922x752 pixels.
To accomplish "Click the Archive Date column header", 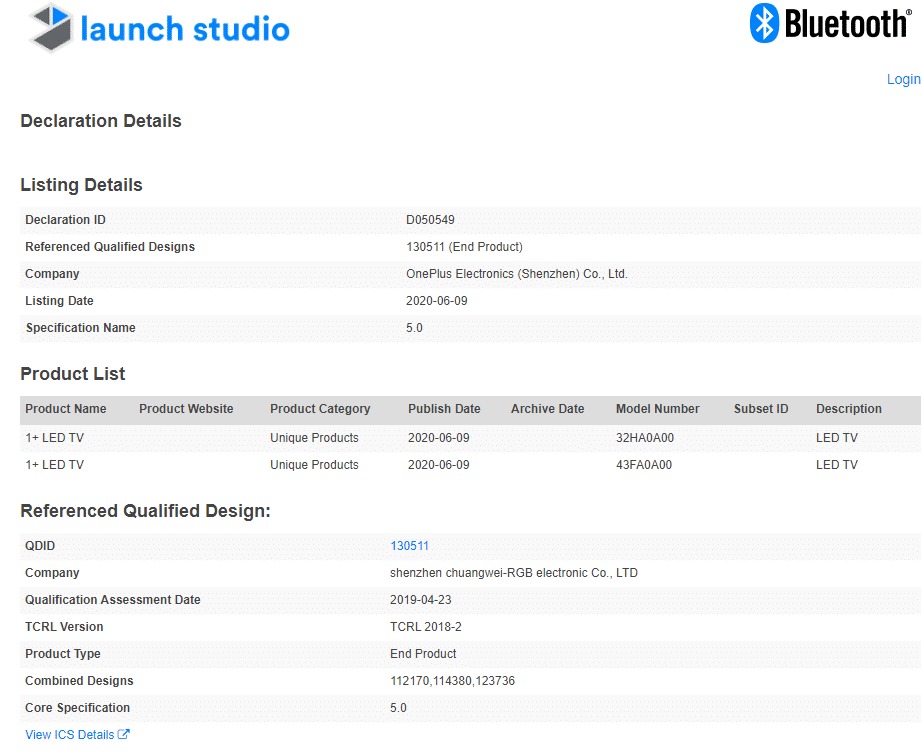I will [x=547, y=409].
